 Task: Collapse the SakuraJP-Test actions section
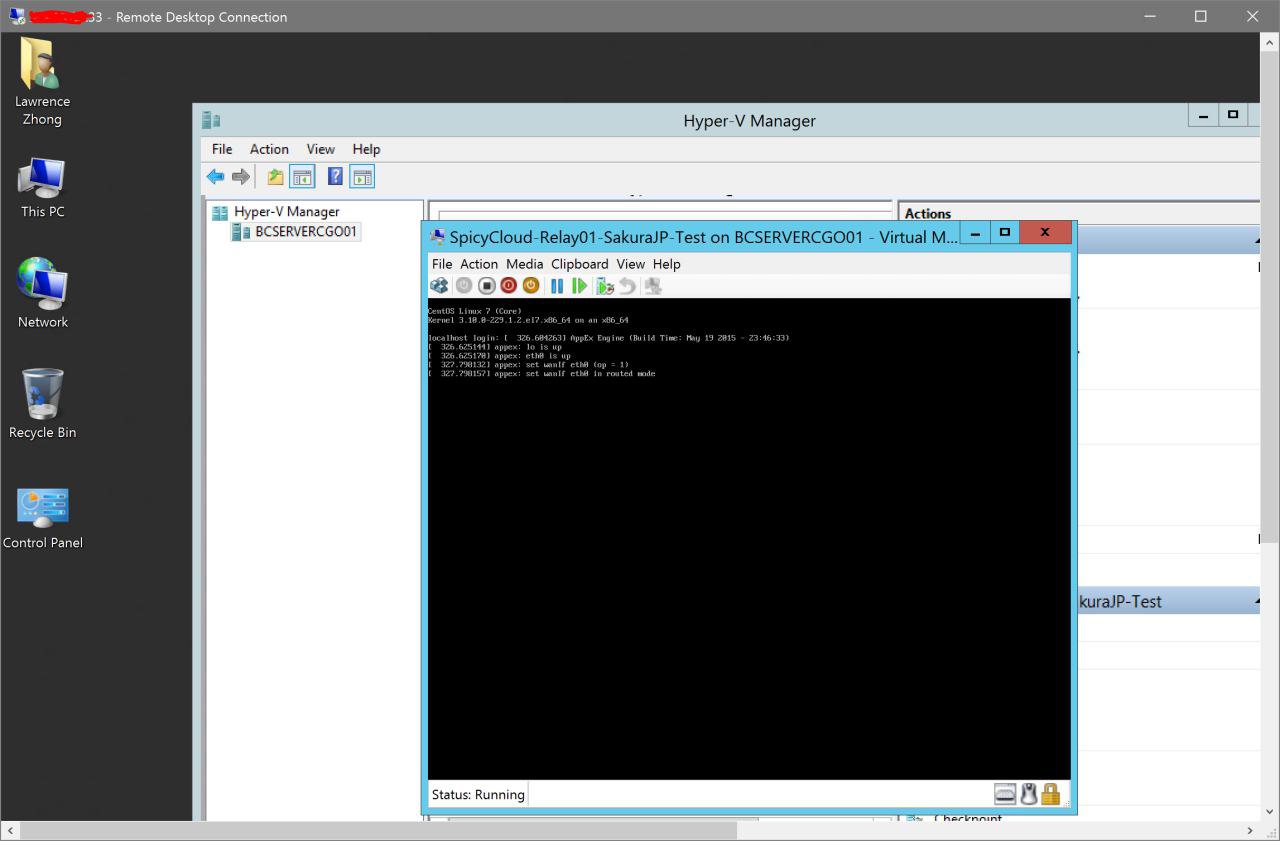(1257, 601)
